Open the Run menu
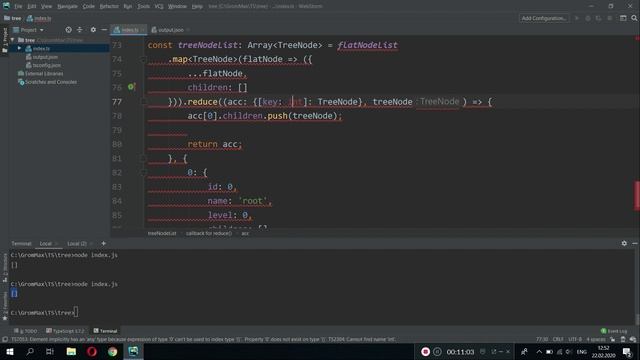 (128, 6)
